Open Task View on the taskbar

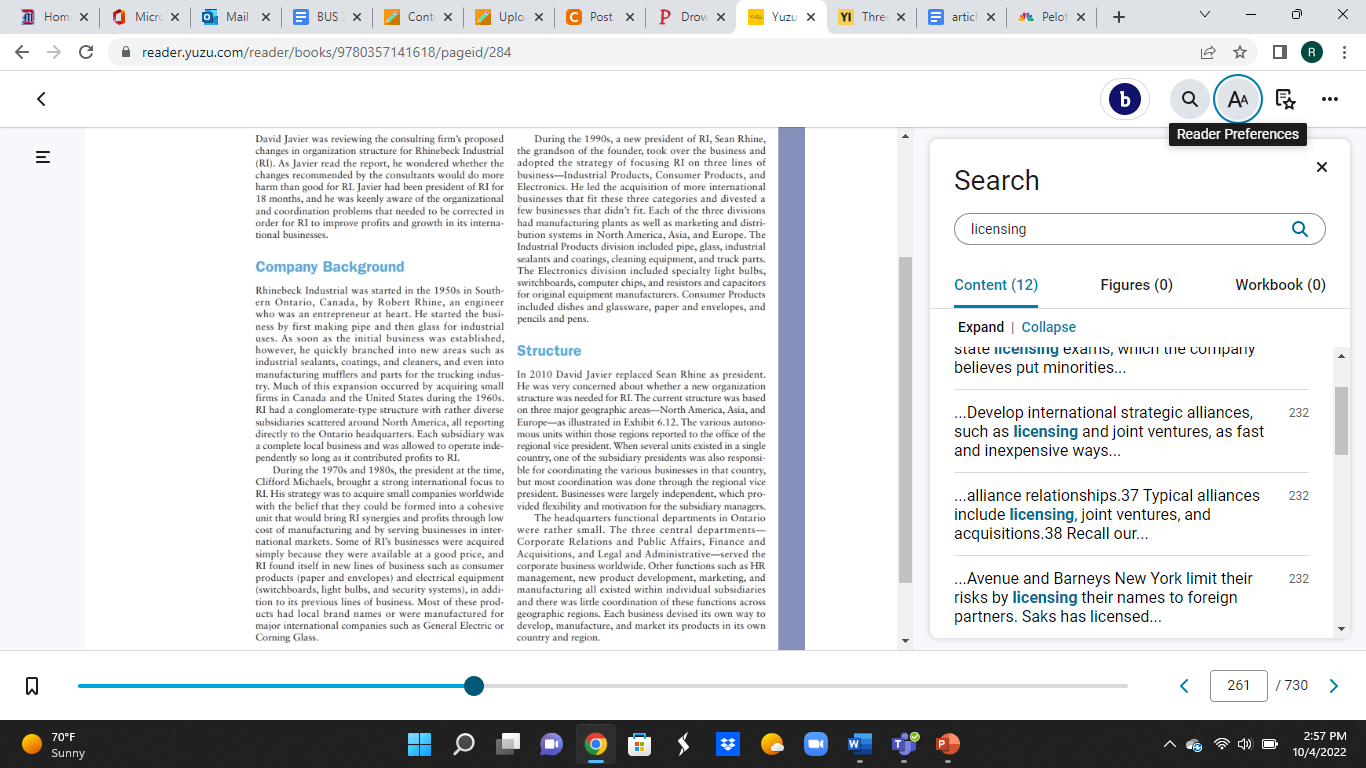pyautogui.click(x=508, y=744)
